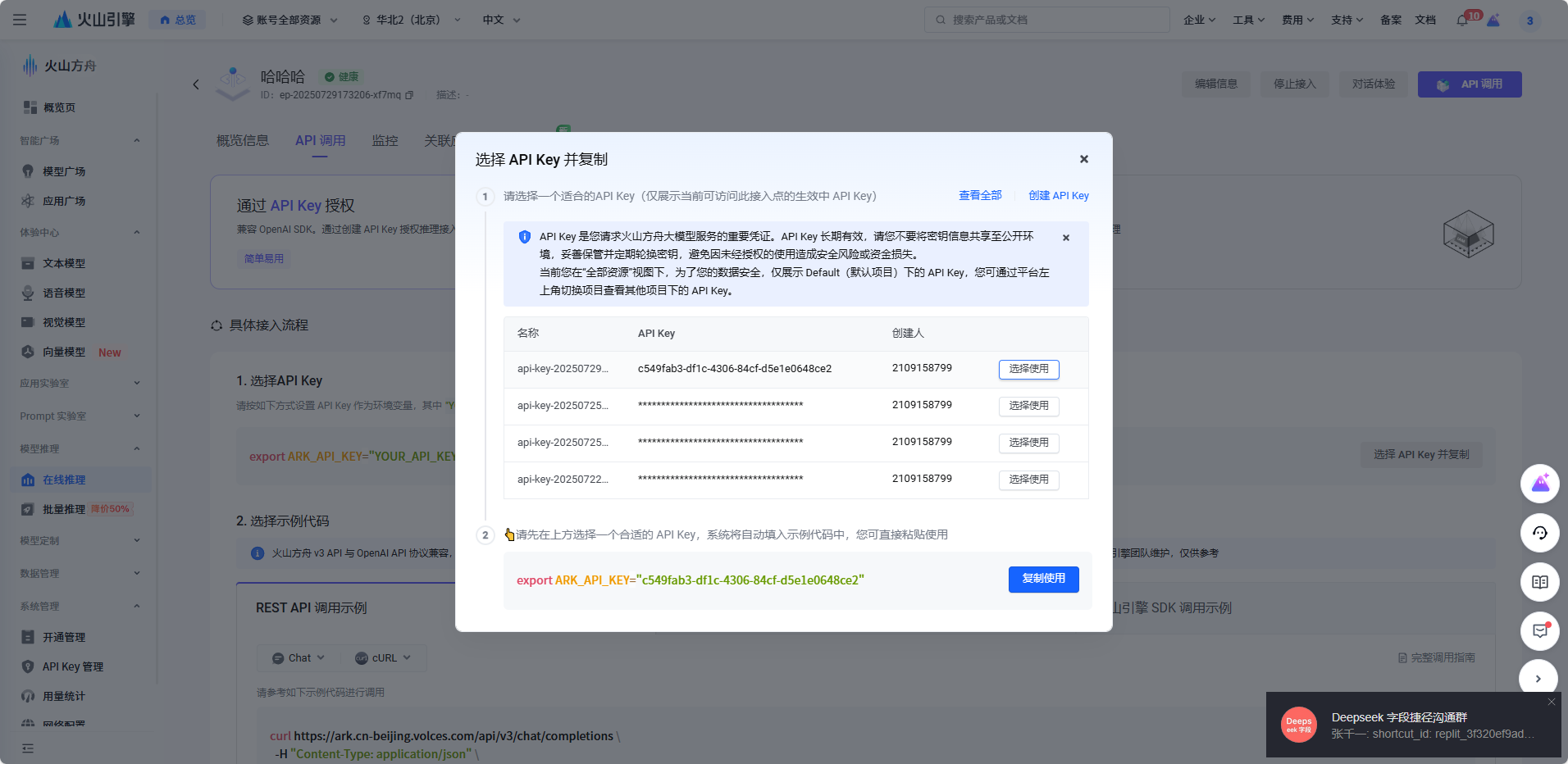Open the 支持 top menu
The height and width of the screenshot is (764, 1568).
tap(1347, 20)
